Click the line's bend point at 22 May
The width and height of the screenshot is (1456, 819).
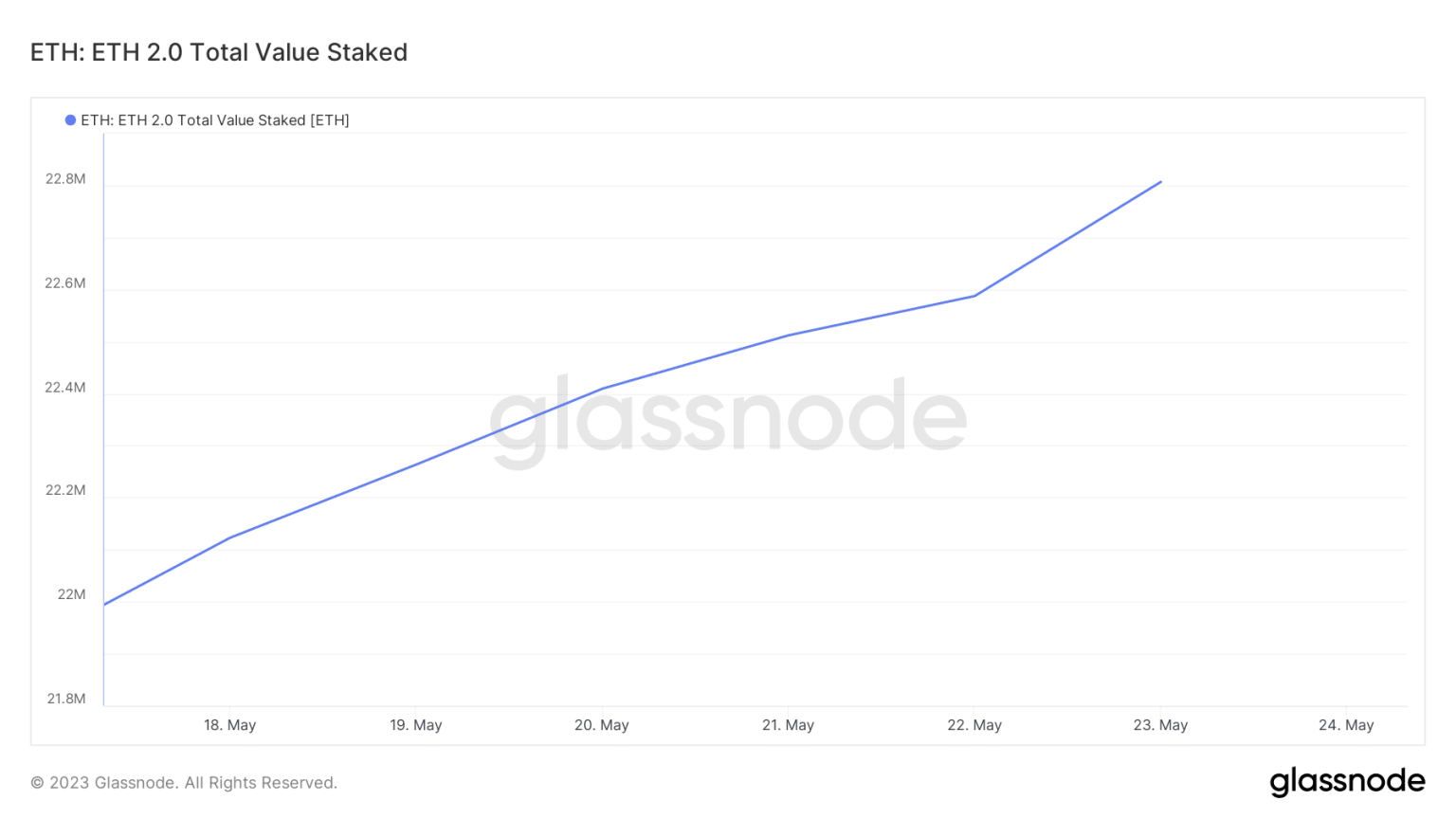click(974, 296)
